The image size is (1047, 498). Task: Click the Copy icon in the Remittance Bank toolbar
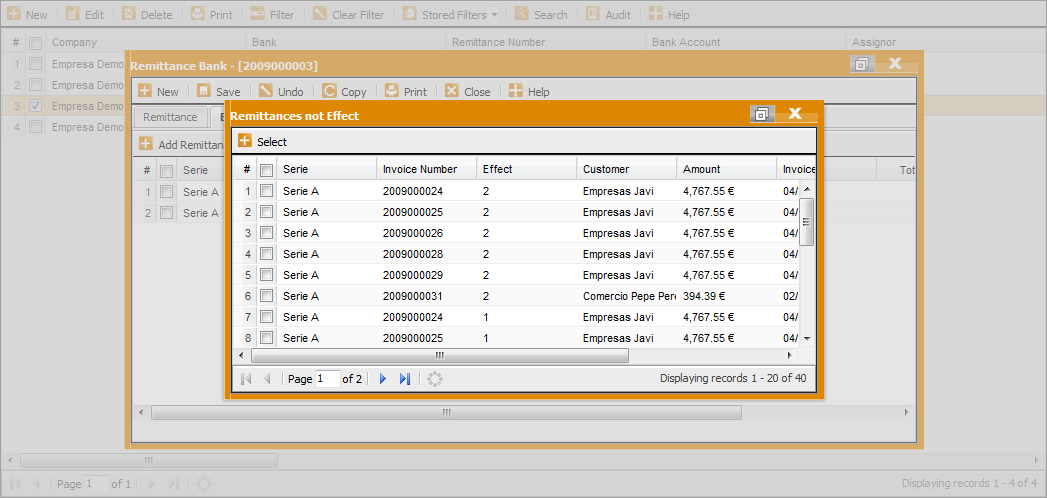(x=330, y=91)
